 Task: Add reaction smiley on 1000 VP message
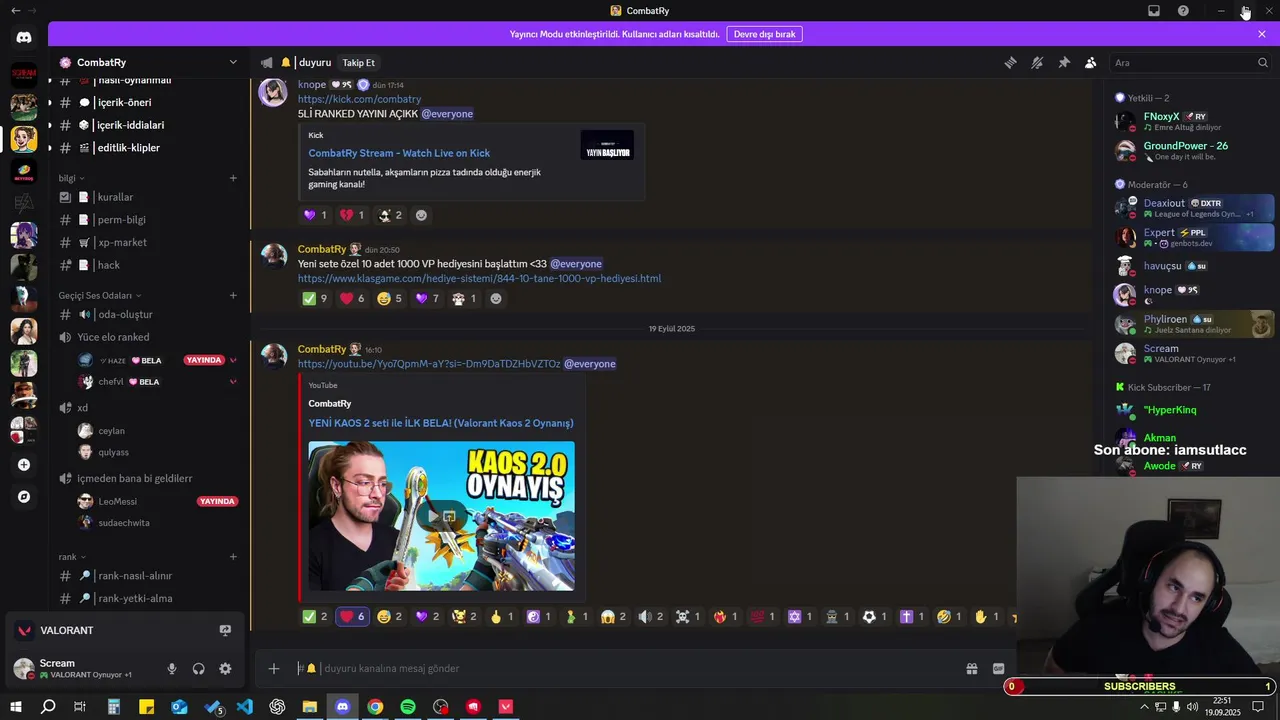click(495, 298)
